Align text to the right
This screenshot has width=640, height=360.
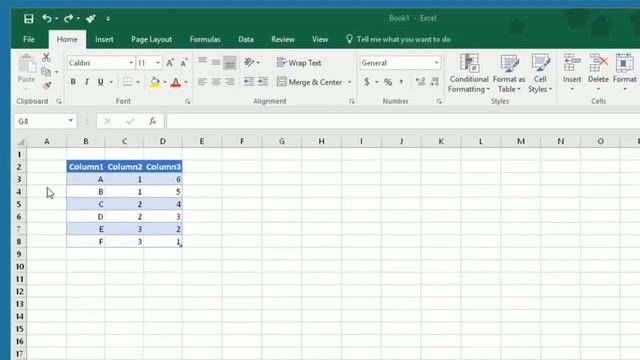click(230, 82)
